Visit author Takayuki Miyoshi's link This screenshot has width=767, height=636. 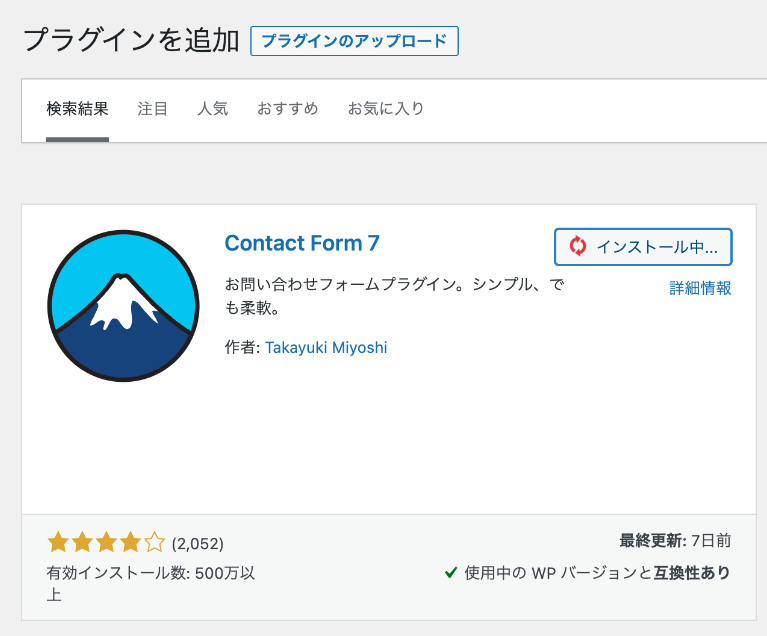point(326,348)
